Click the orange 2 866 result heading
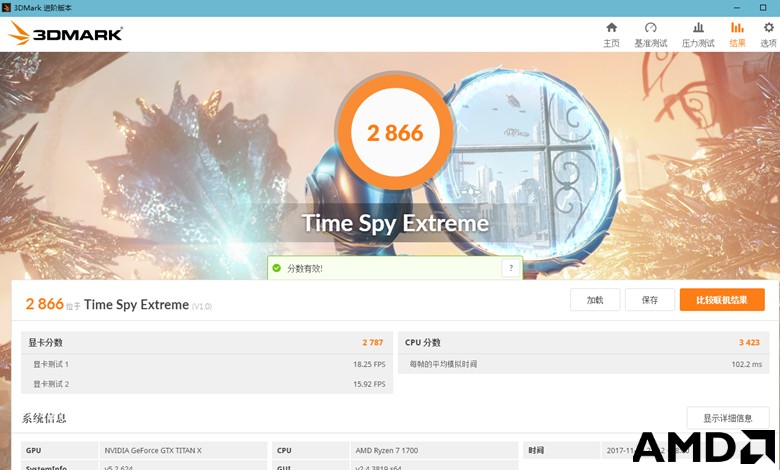 tap(45, 303)
